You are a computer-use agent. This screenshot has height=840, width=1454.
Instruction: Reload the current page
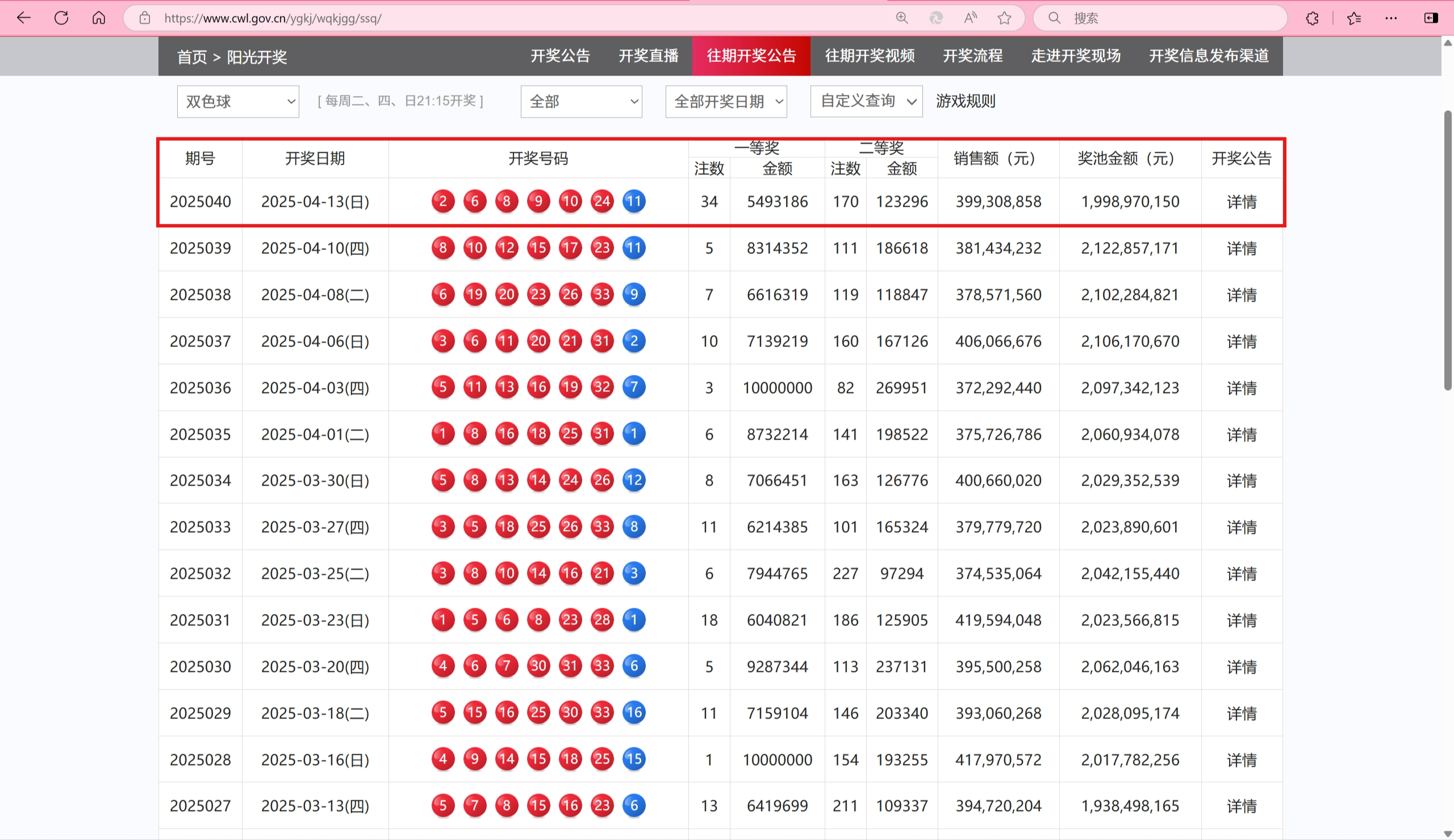click(x=61, y=18)
